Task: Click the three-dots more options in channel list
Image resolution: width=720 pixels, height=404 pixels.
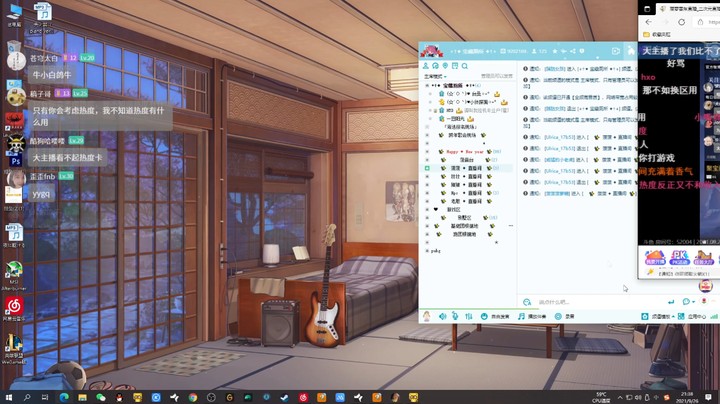Action: click(x=511, y=226)
